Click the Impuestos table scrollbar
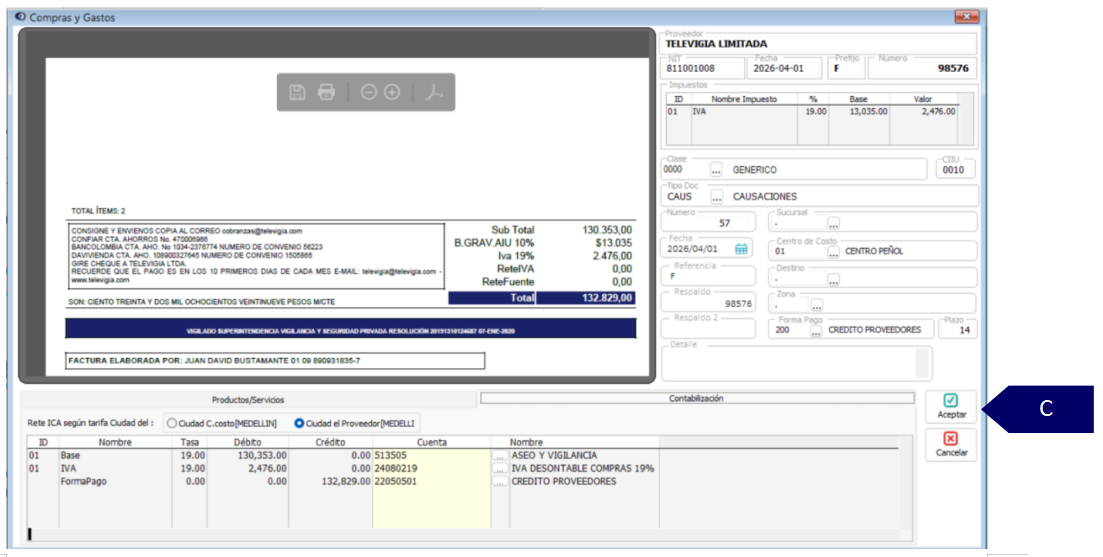The image size is (1103, 557). (966, 118)
